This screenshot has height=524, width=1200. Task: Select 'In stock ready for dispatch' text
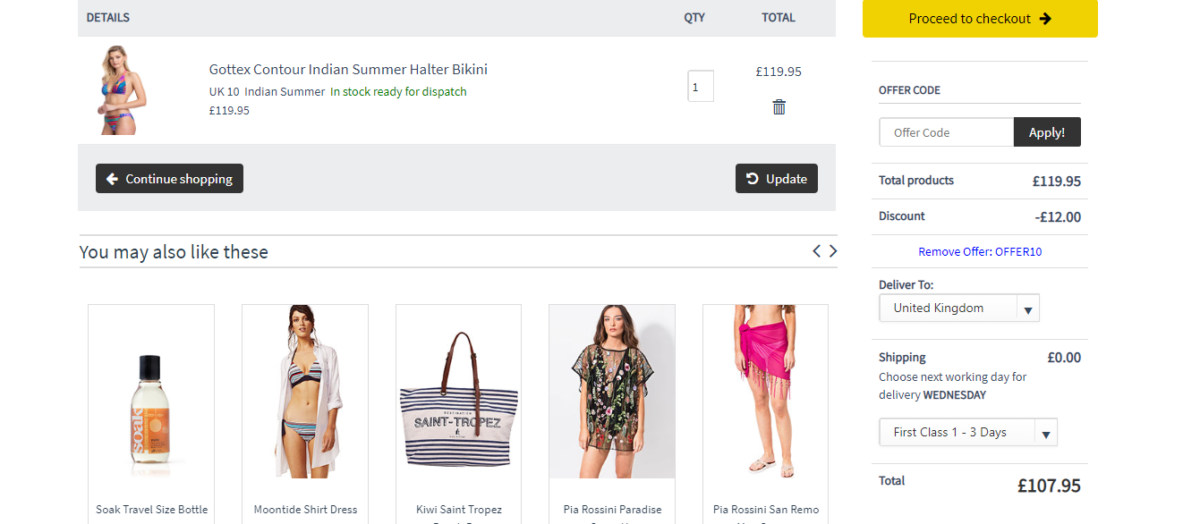point(398,92)
